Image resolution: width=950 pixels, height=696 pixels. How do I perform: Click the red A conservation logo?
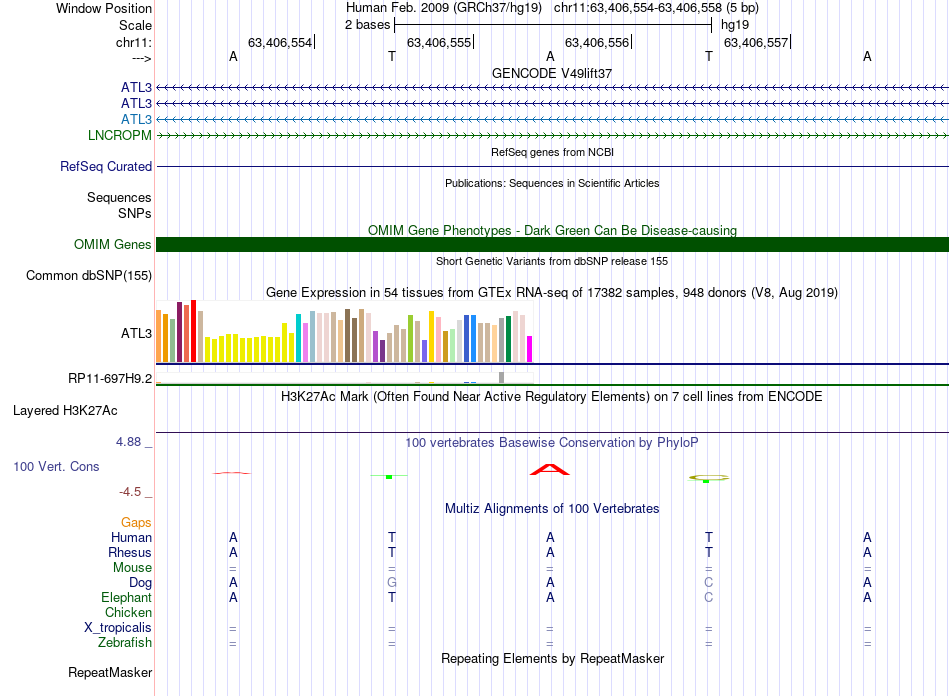point(550,469)
